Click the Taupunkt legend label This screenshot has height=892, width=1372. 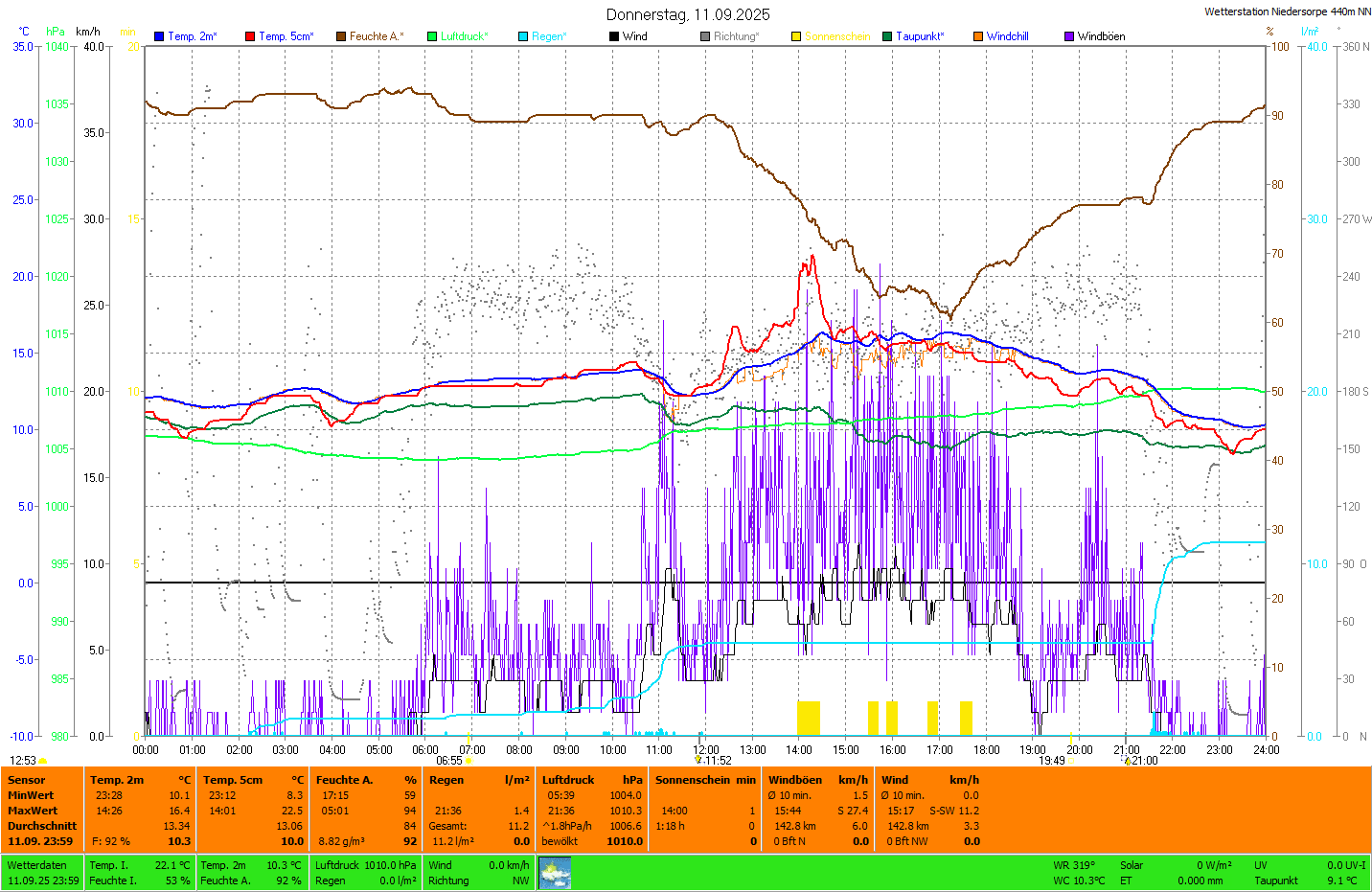click(919, 36)
